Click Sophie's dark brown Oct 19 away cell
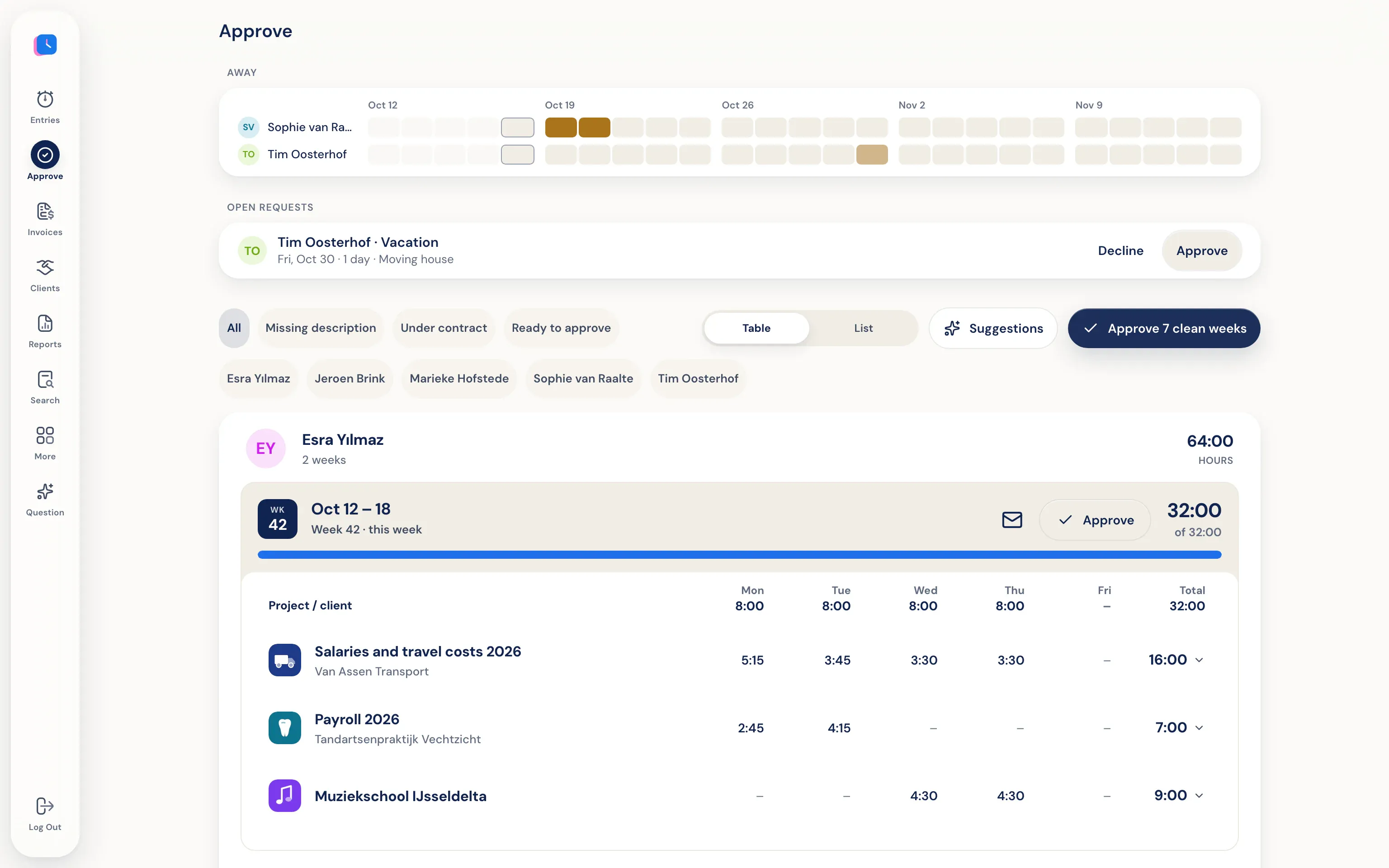The width and height of the screenshot is (1389, 868). tap(560, 127)
